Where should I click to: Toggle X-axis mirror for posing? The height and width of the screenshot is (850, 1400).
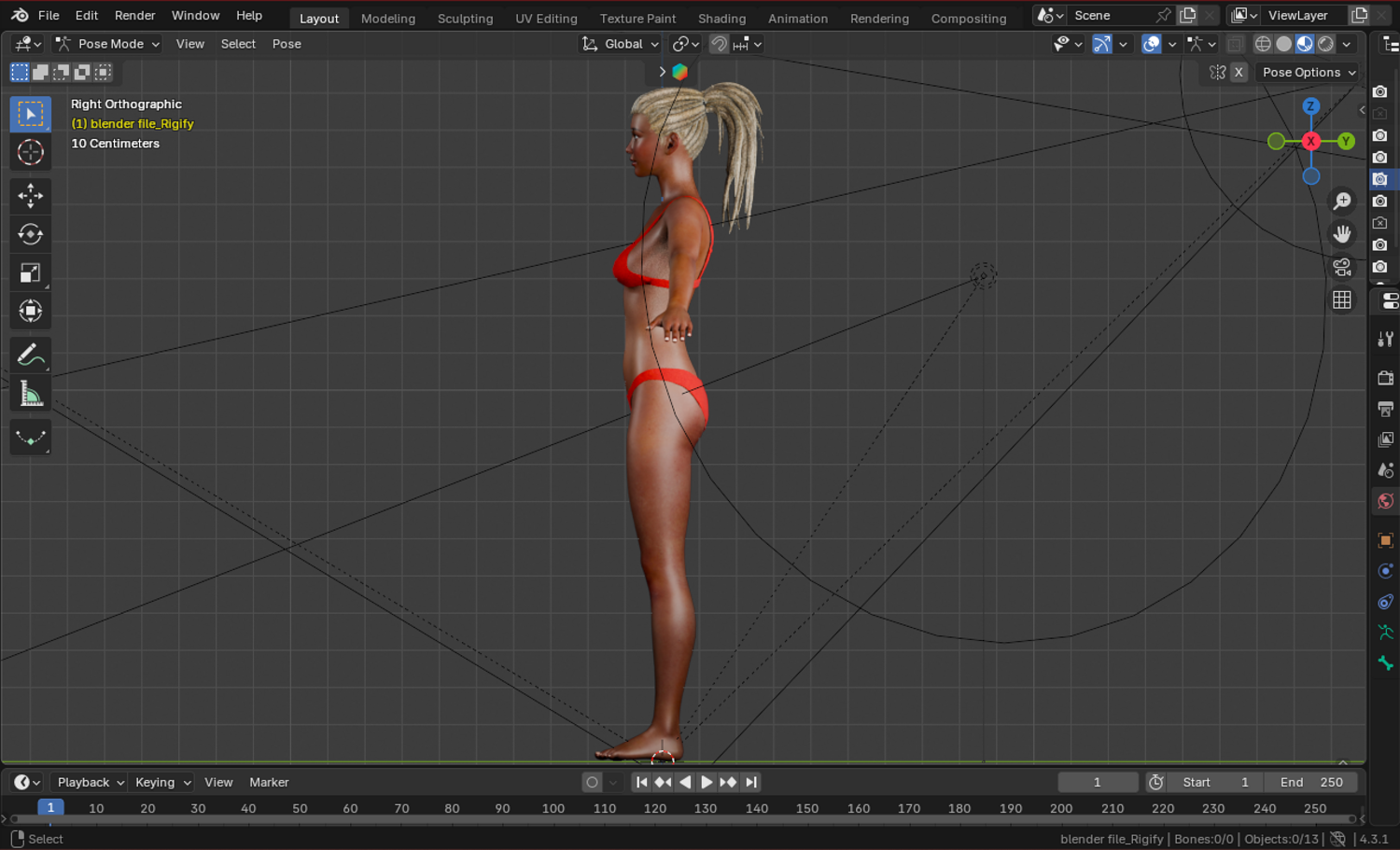pyautogui.click(x=1239, y=72)
